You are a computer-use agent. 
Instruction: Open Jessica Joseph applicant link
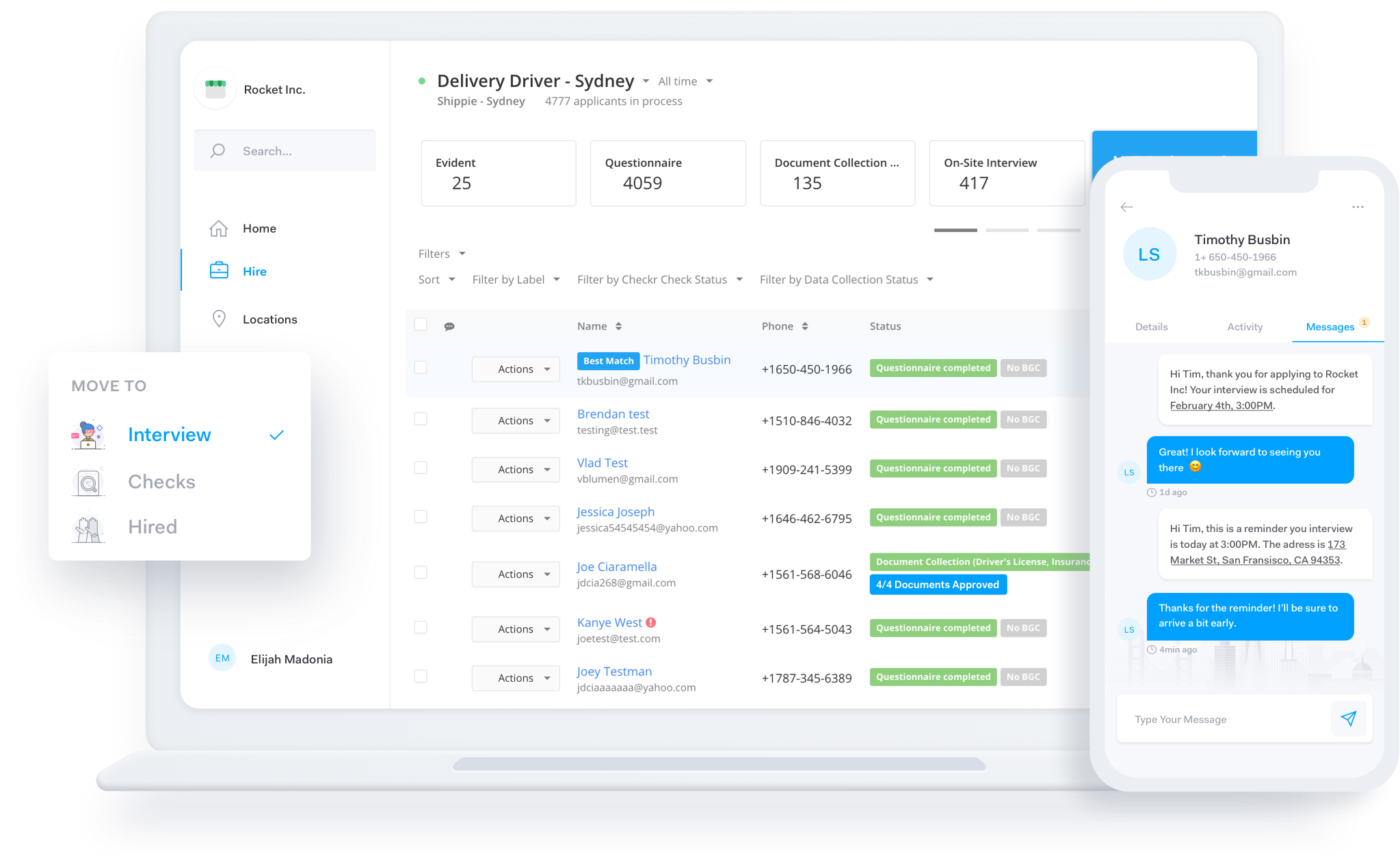tap(616, 512)
